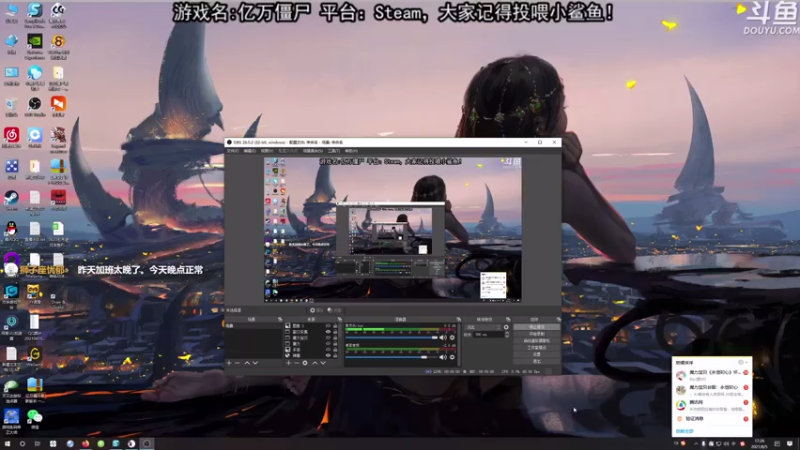Open the 帮助(H) menu in OBS
Image resolution: width=800 pixels, height=450 pixels.
pyautogui.click(x=351, y=151)
